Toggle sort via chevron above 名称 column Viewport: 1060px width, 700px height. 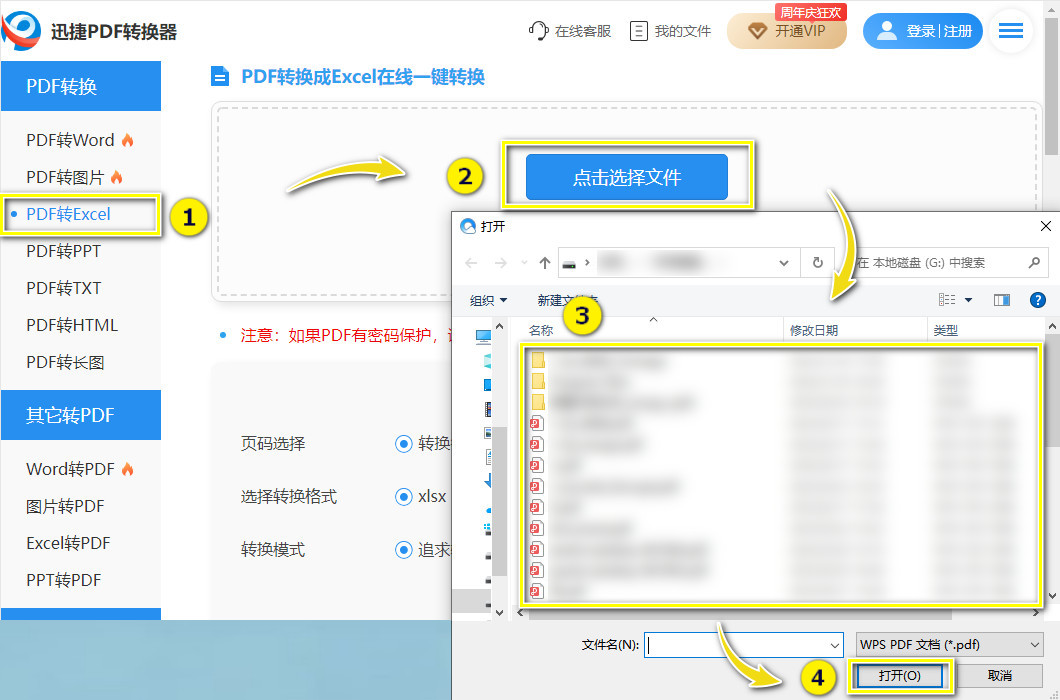tap(653, 320)
